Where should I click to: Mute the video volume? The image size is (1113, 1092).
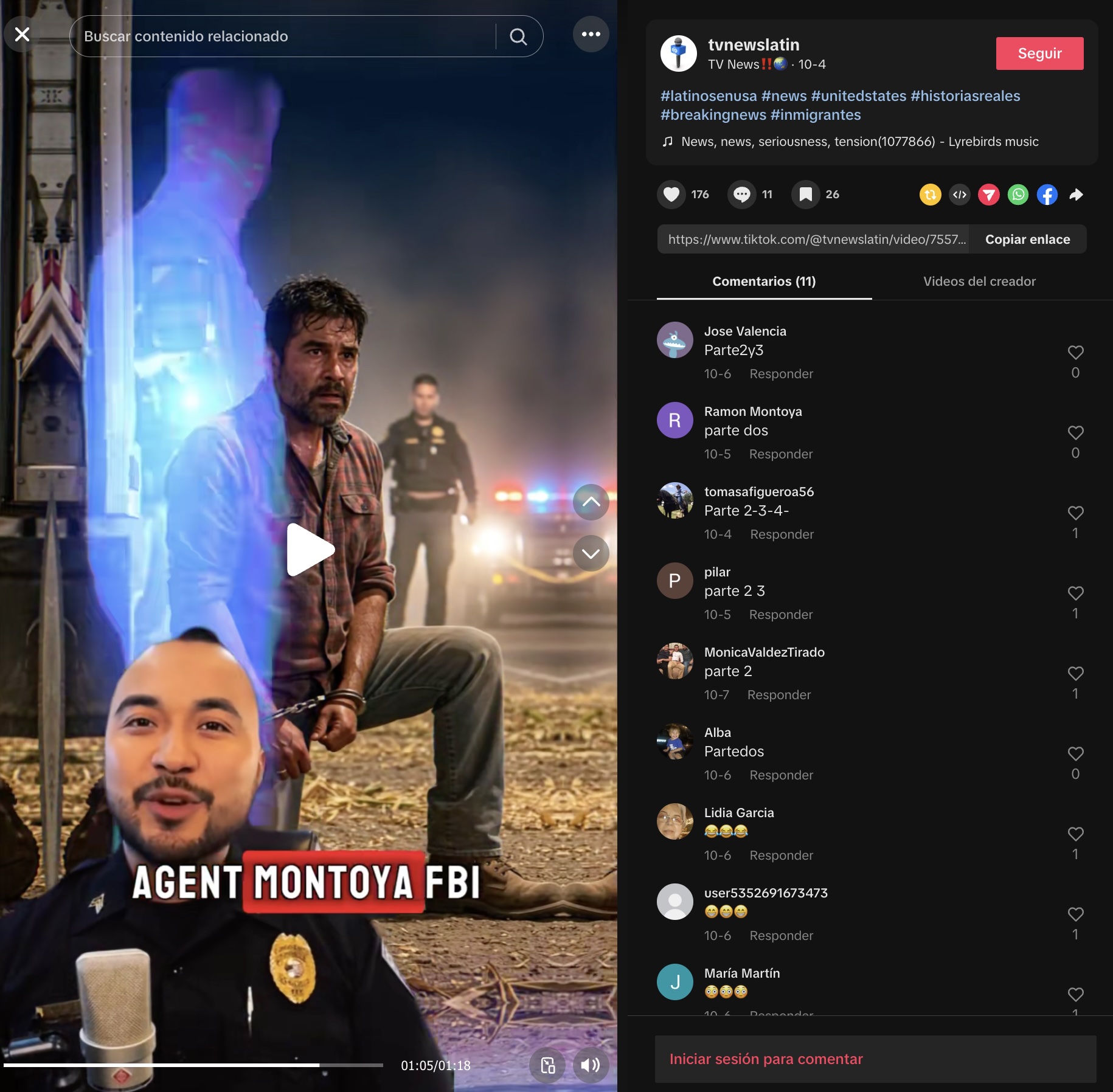590,1065
